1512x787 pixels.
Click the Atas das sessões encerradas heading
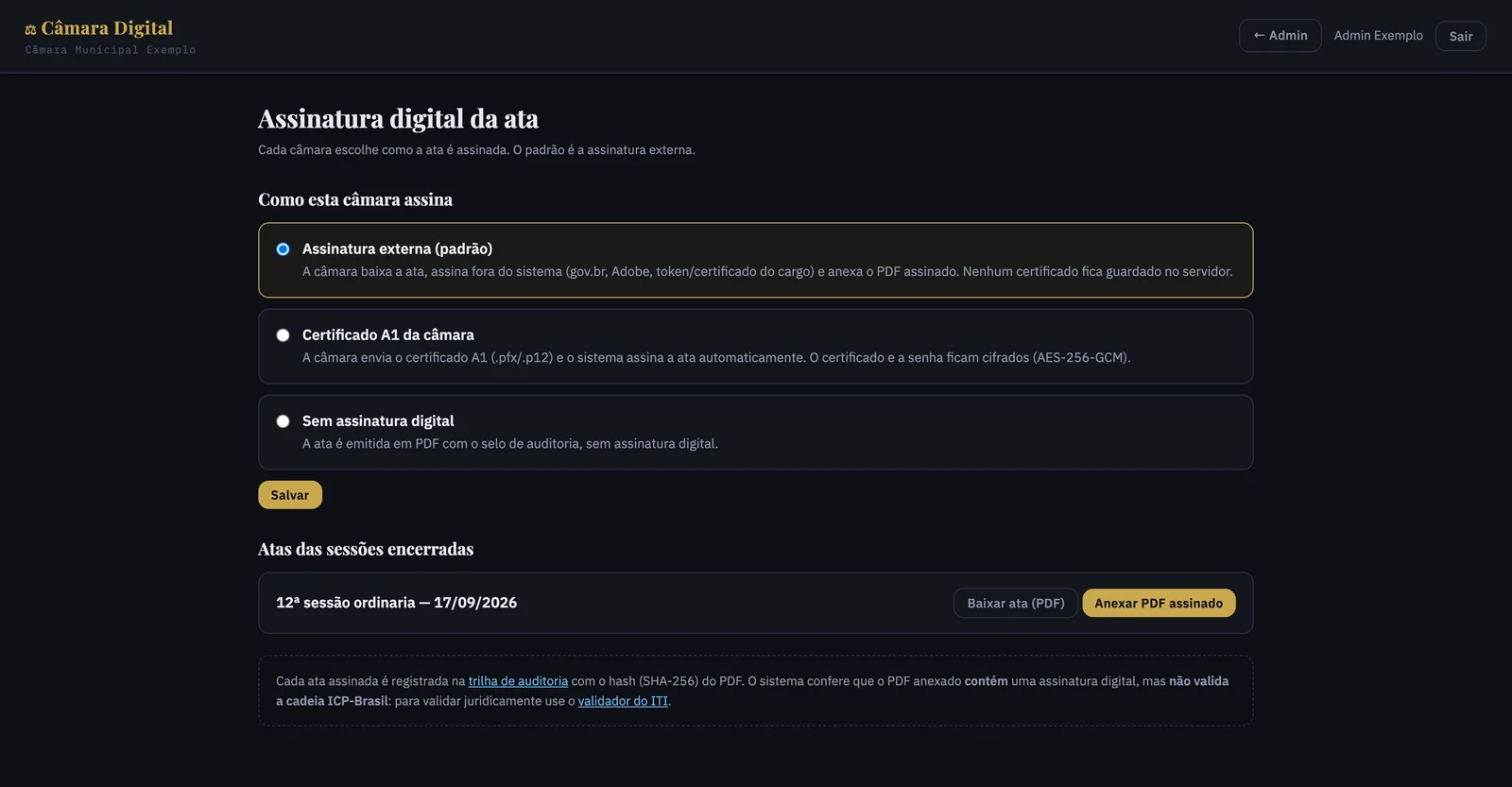366,549
